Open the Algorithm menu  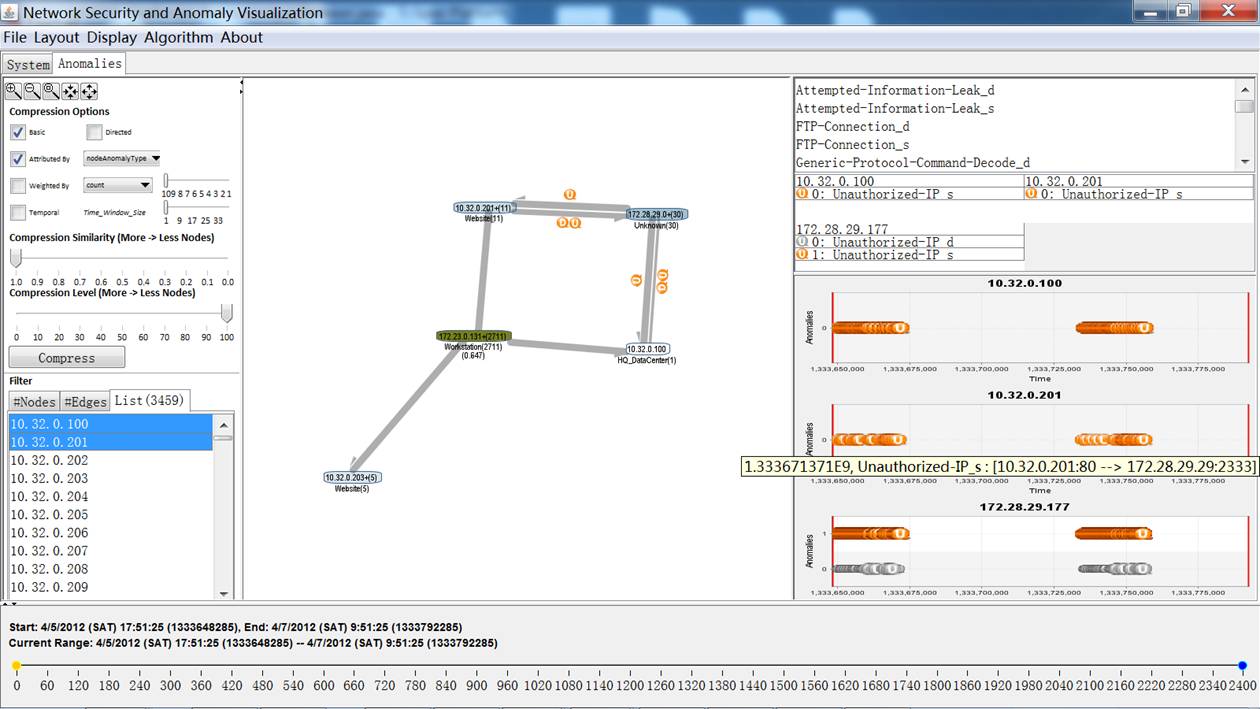coord(178,37)
